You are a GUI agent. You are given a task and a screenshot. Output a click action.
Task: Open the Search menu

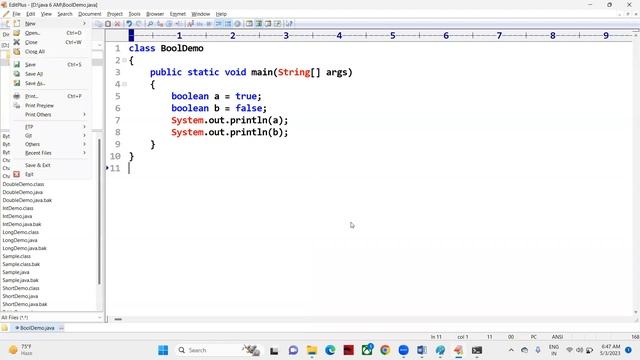click(x=64, y=14)
